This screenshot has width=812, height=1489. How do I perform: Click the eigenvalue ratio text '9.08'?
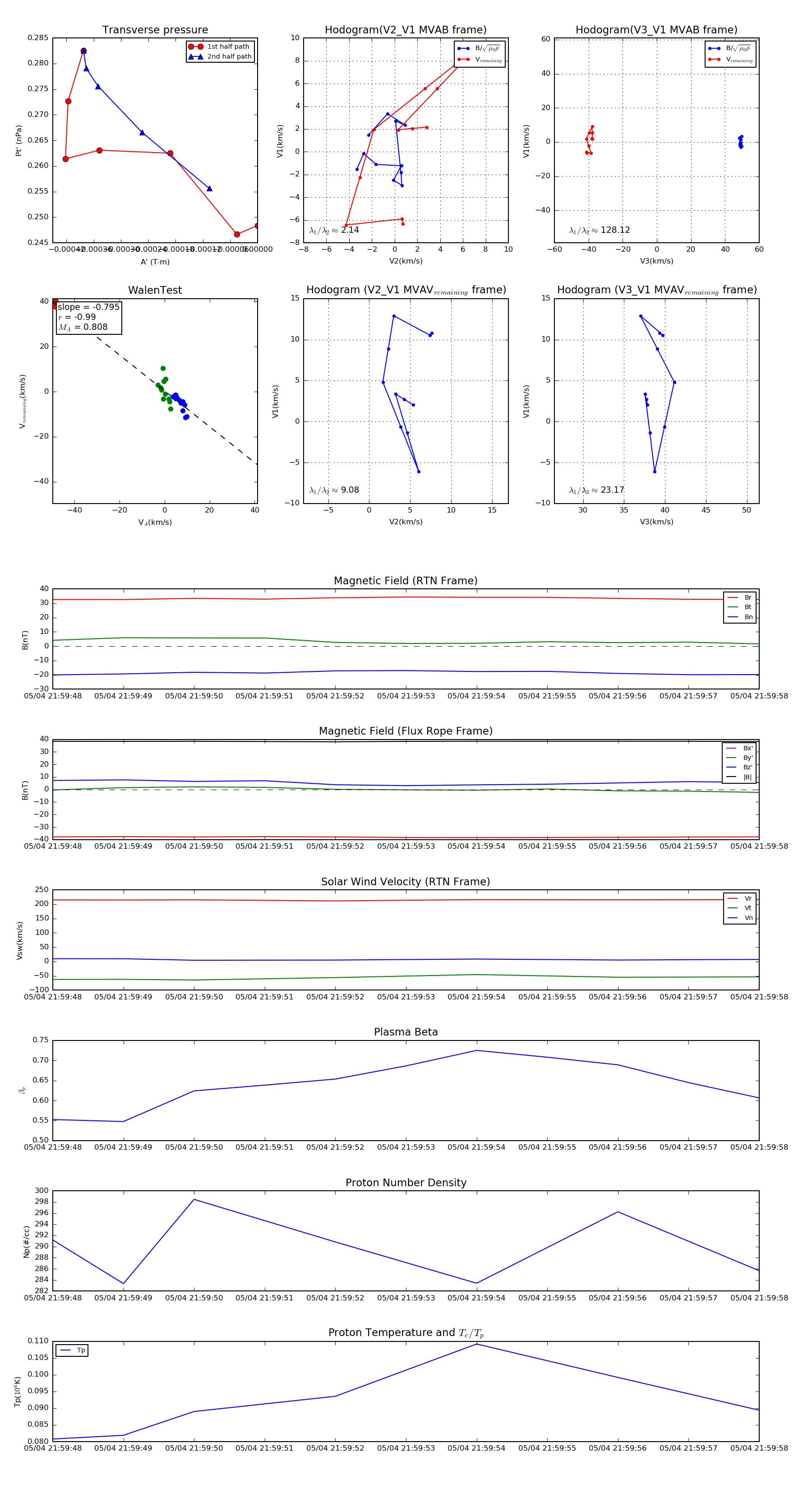[x=350, y=490]
